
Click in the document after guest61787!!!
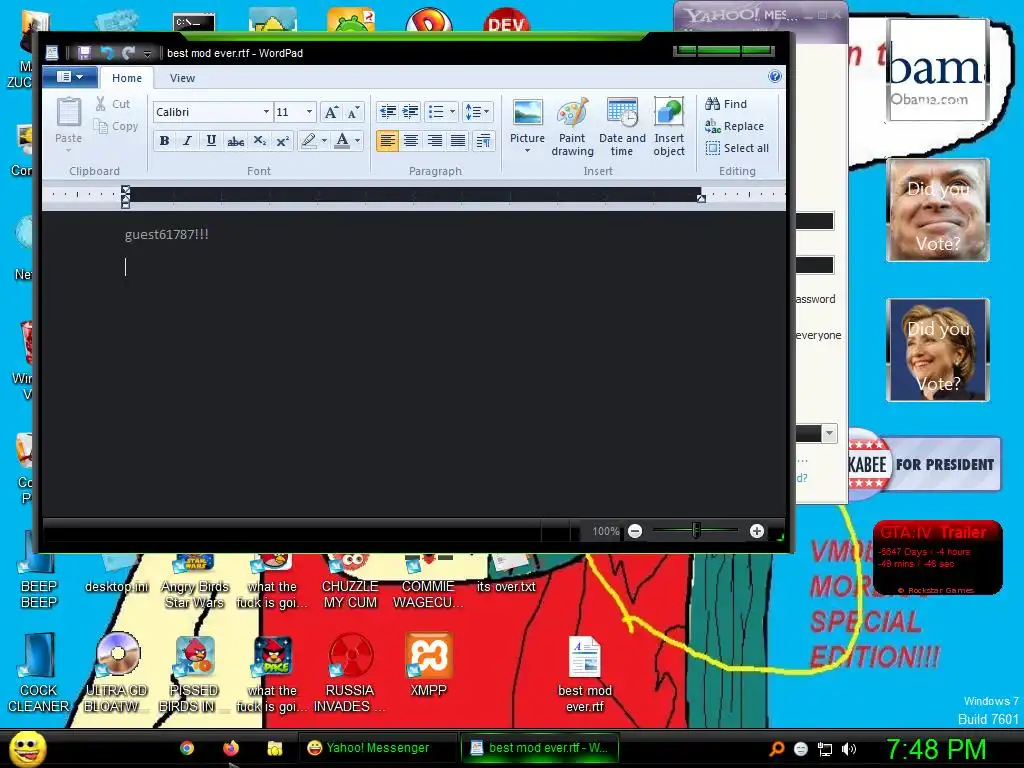[210, 234]
